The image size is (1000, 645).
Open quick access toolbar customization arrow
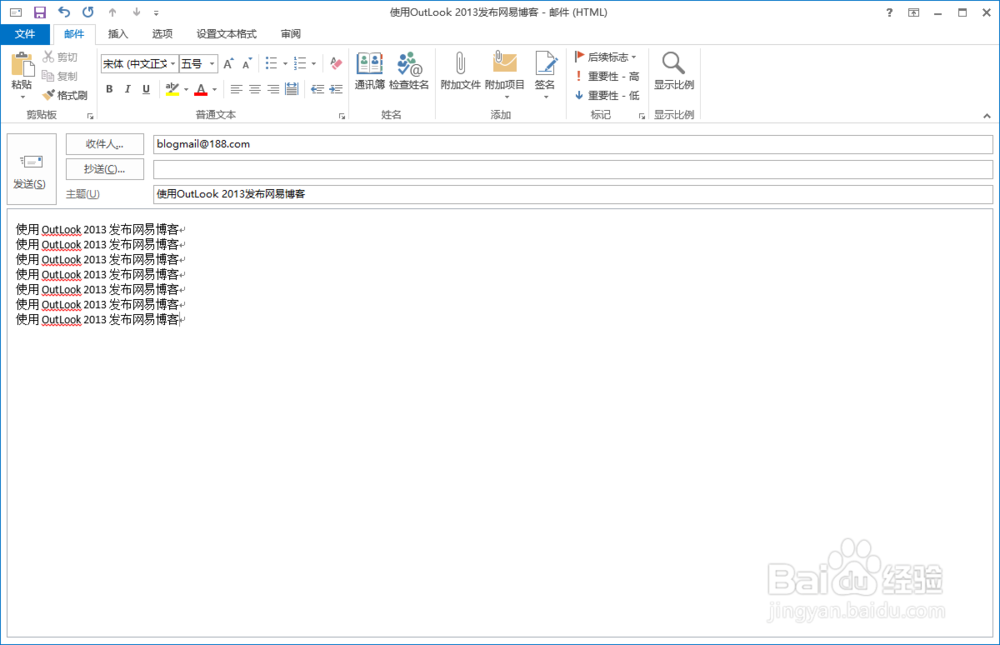click(x=156, y=13)
